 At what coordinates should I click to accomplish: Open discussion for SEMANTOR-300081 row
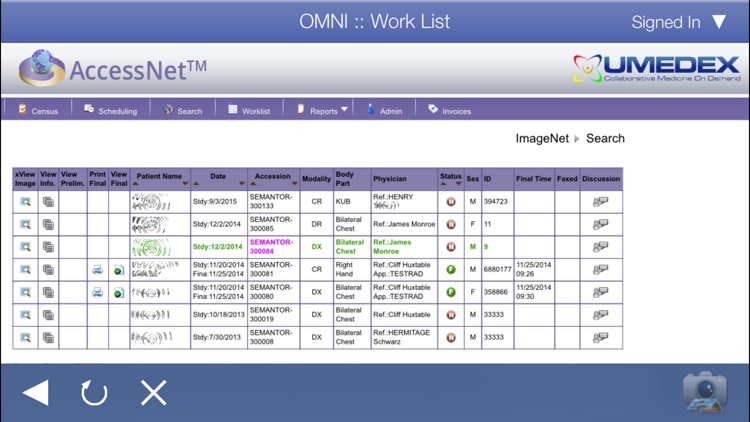tap(601, 270)
